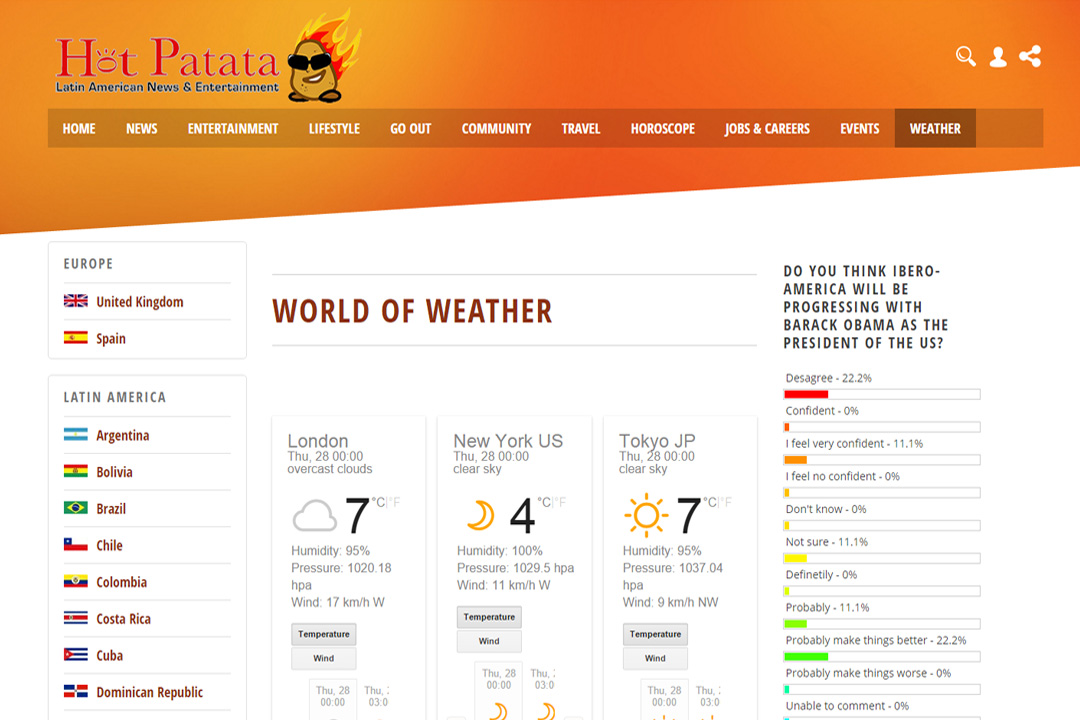Open the News menu
Viewport: 1080px width, 720px height.
pos(142,129)
